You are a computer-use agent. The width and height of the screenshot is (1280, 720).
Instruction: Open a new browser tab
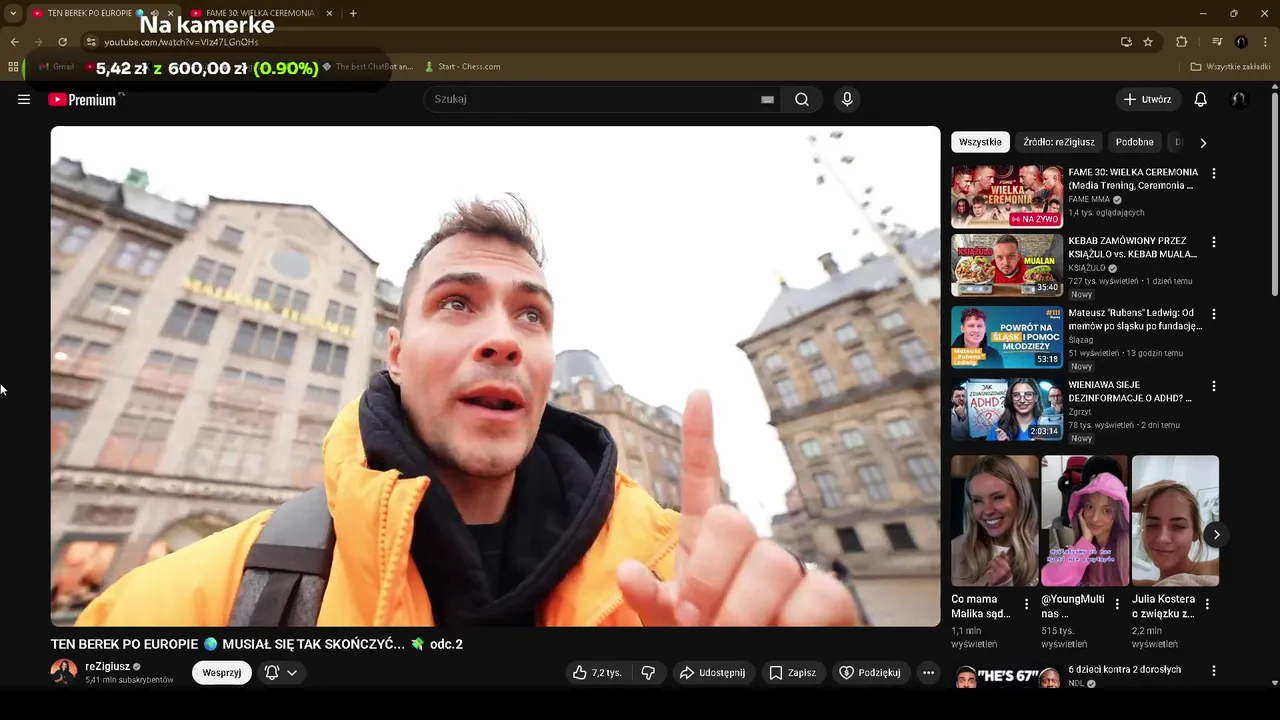[353, 13]
